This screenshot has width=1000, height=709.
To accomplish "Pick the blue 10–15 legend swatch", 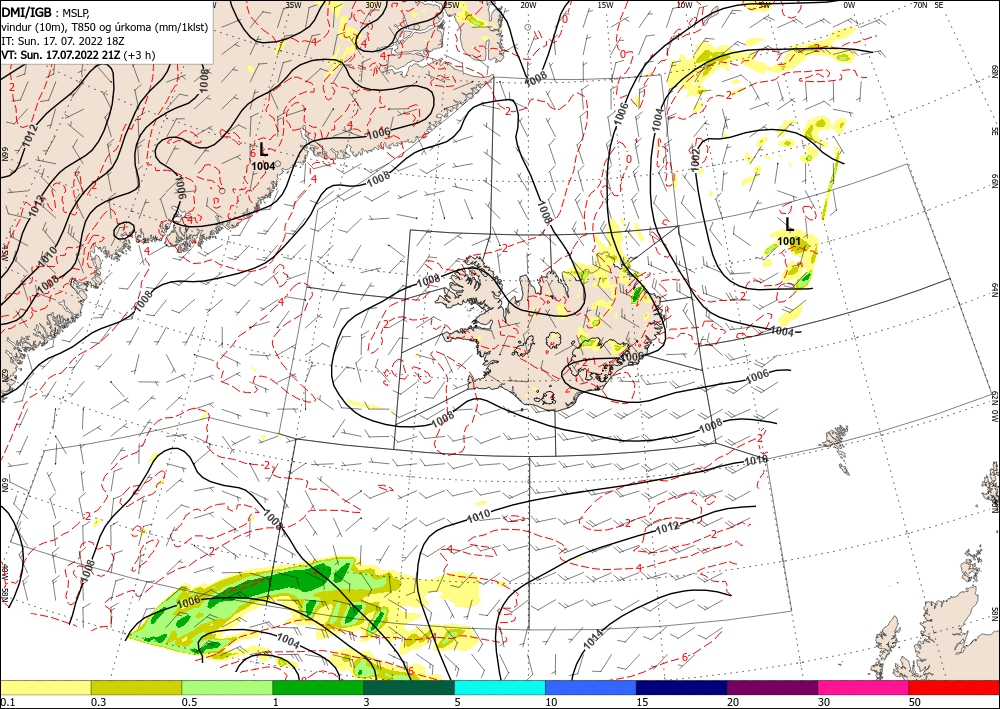I will (591, 687).
